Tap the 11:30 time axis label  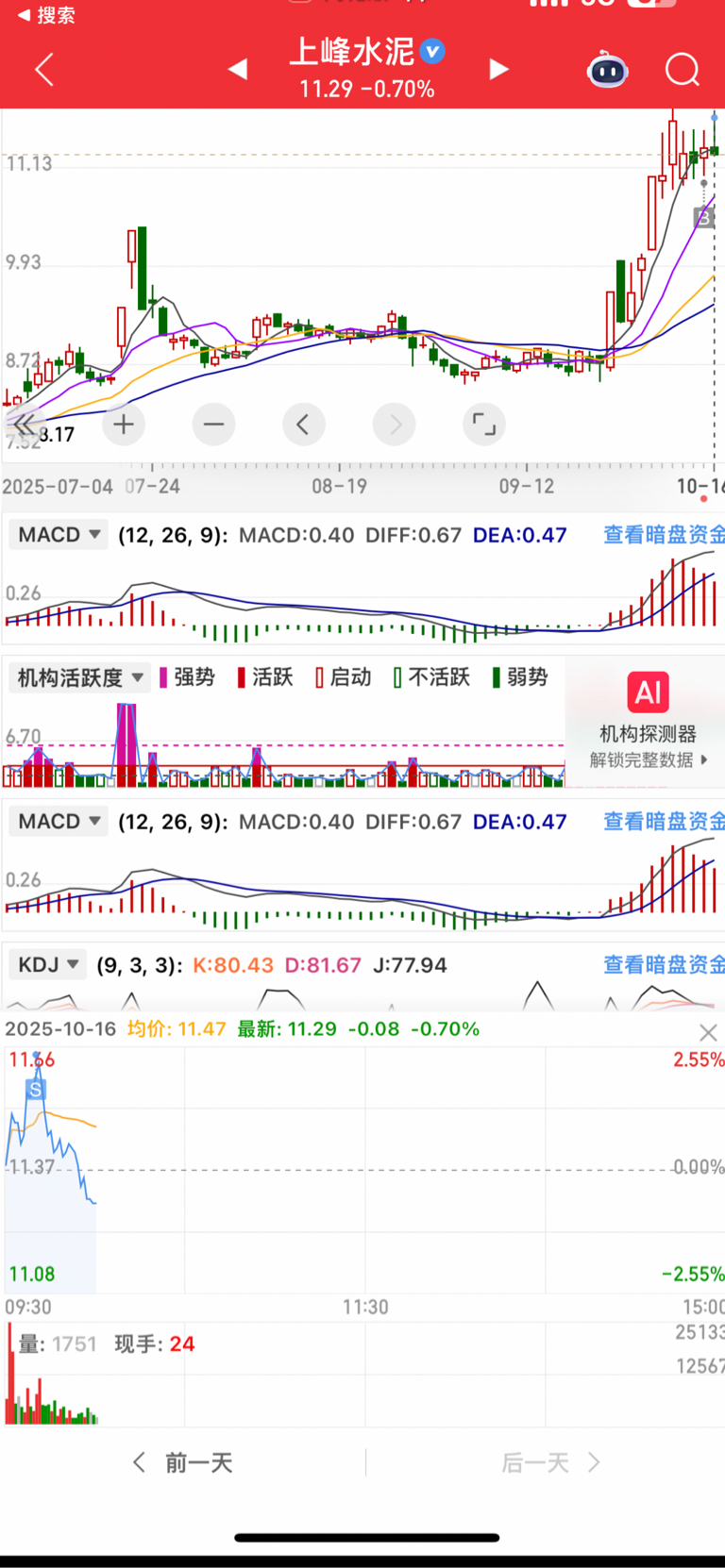click(x=365, y=1307)
